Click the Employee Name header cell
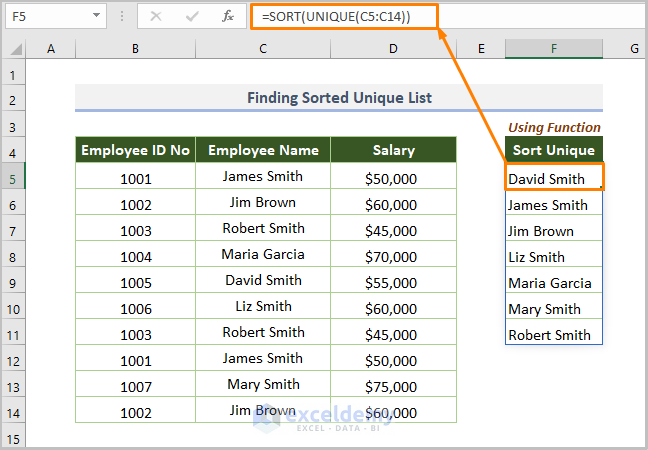The width and height of the screenshot is (648, 450). [x=263, y=150]
